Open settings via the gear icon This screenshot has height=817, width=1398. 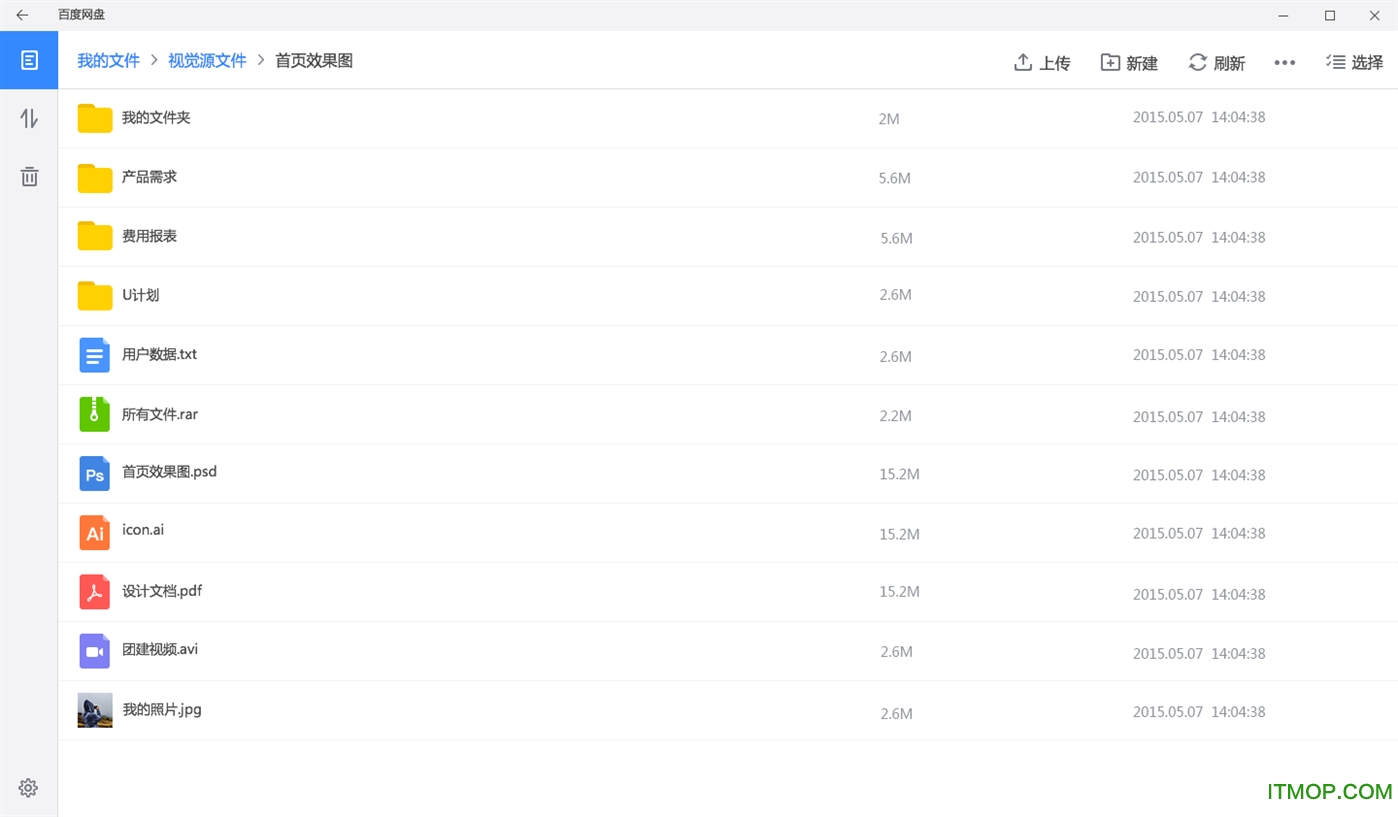(x=28, y=788)
